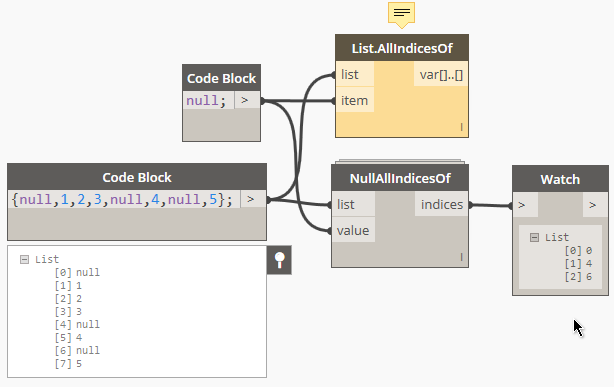Select the Watch node title bar
The height and width of the screenshot is (387, 614).
pyautogui.click(x=560, y=179)
